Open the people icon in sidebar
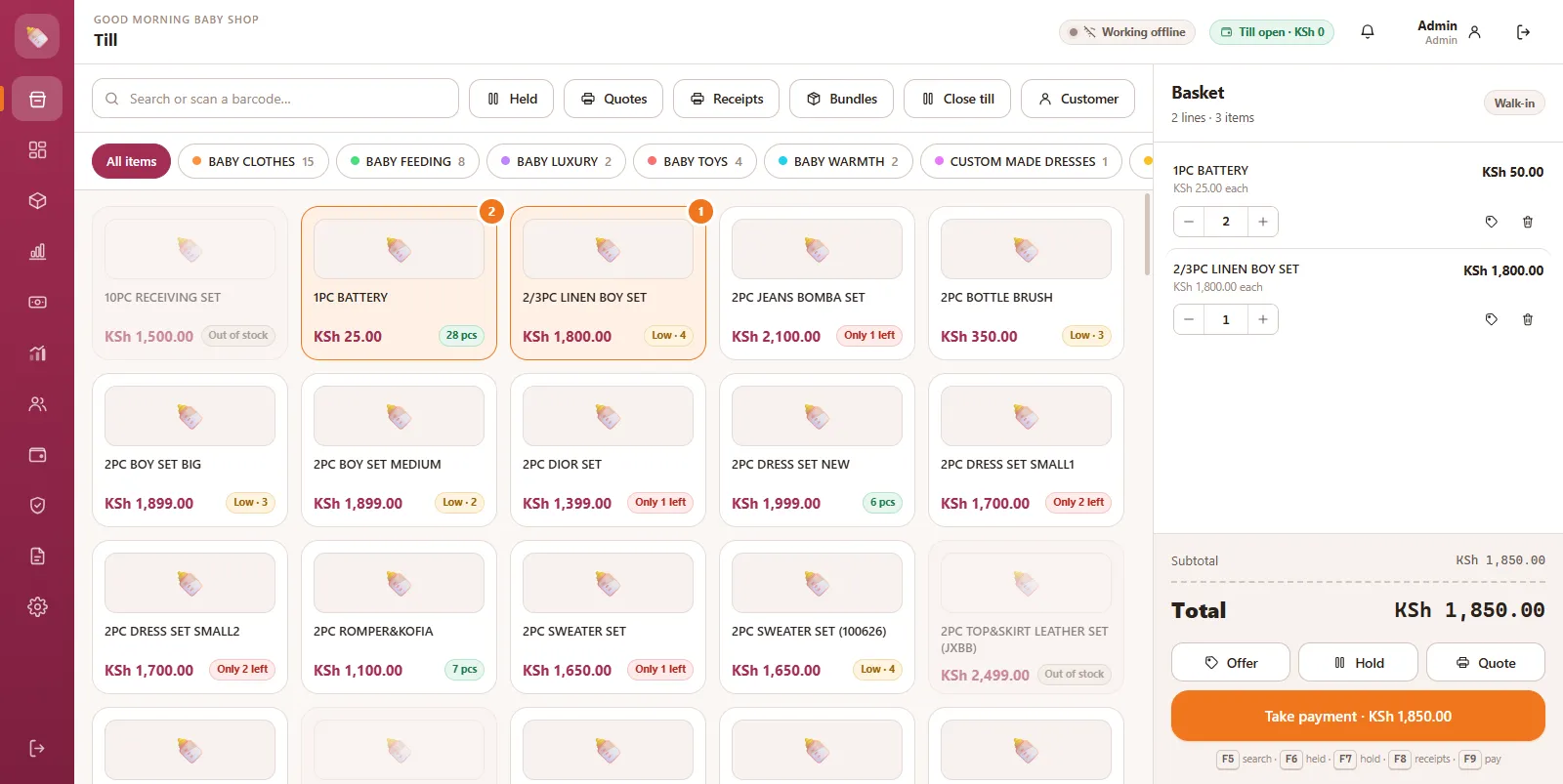1563x784 pixels. [37, 403]
